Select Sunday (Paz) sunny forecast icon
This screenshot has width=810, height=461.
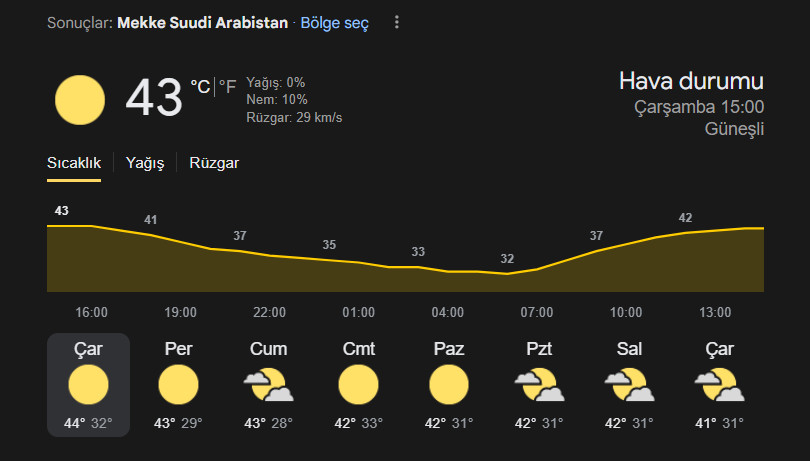(449, 385)
